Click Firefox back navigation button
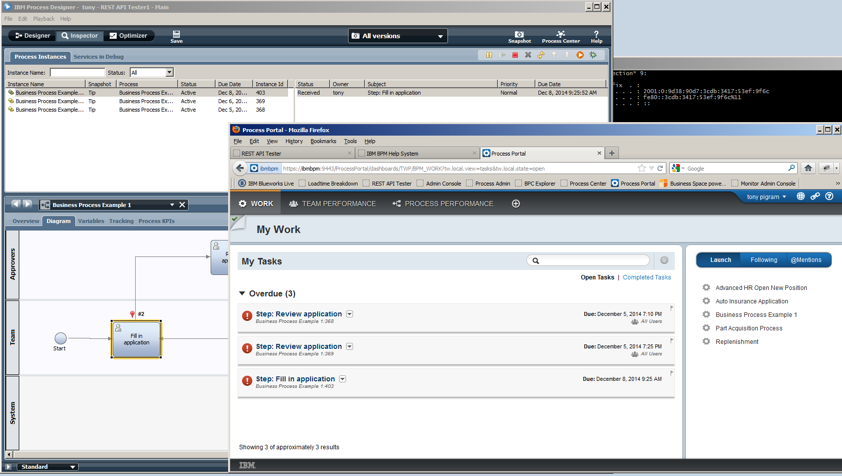The width and height of the screenshot is (842, 476). (x=240, y=168)
